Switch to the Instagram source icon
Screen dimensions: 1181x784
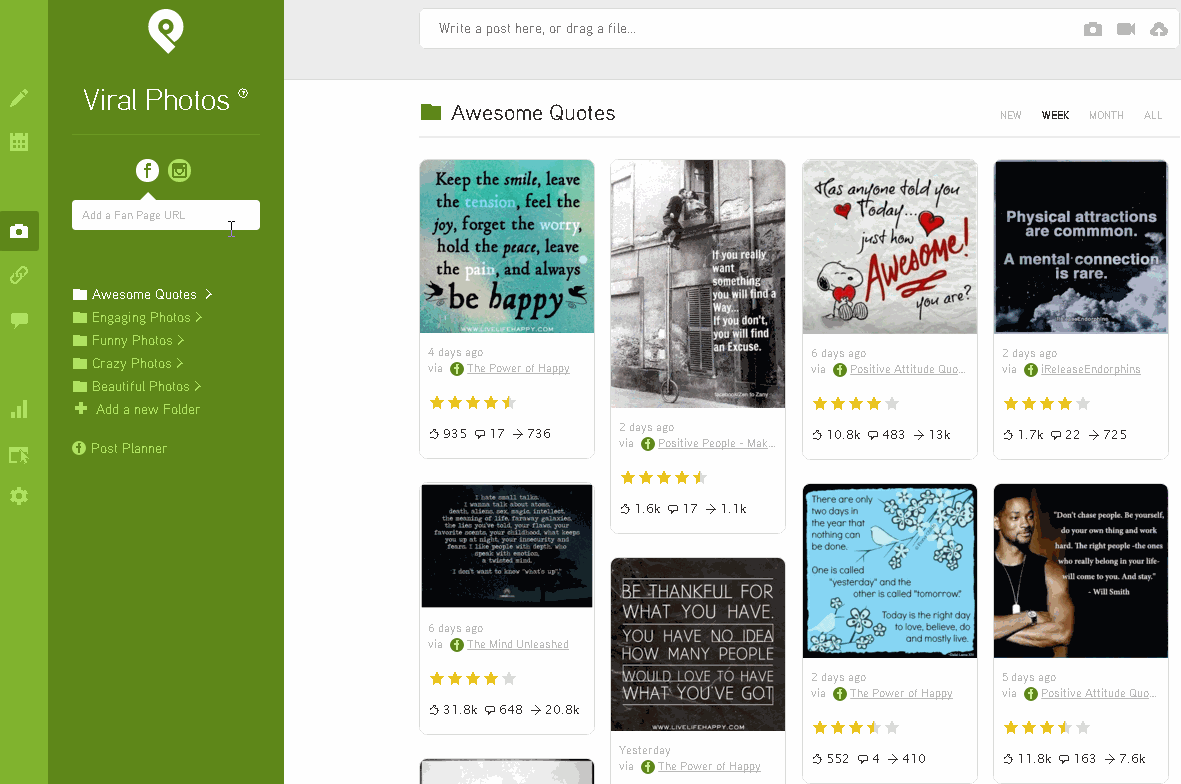coord(179,171)
